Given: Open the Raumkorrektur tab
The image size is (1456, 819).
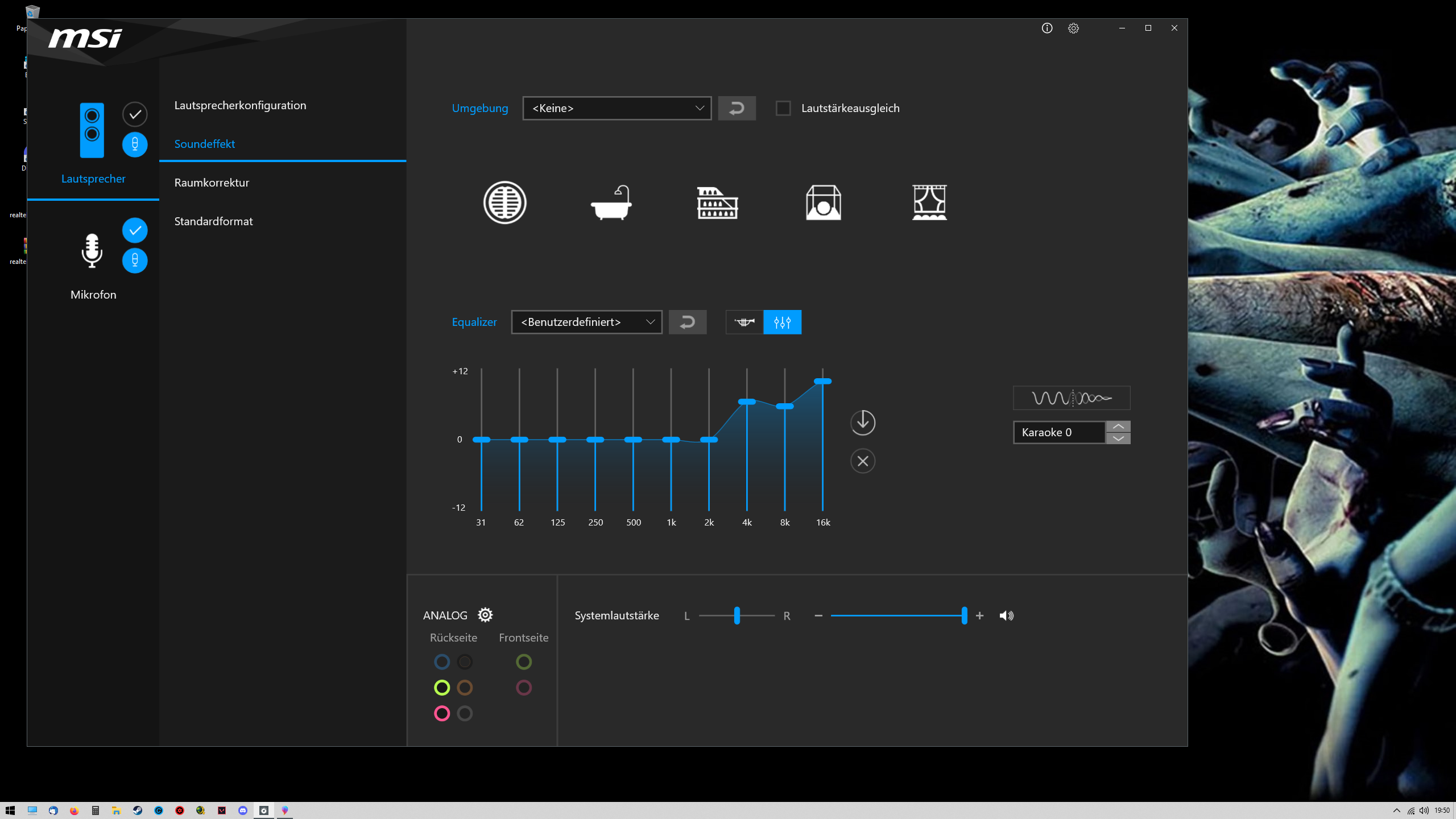Looking at the screenshot, I should point(212,183).
